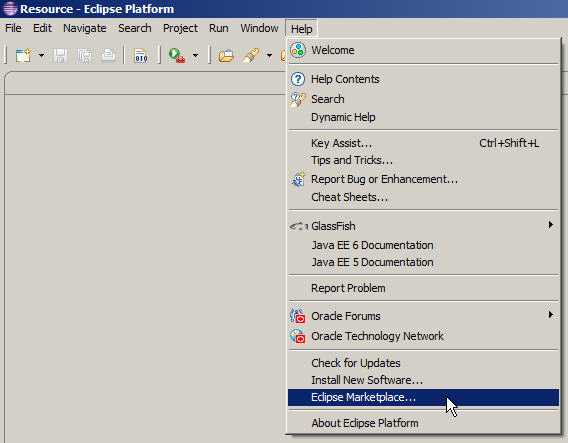Click the External Tools run icon
The height and width of the screenshot is (443, 568).
(177, 56)
